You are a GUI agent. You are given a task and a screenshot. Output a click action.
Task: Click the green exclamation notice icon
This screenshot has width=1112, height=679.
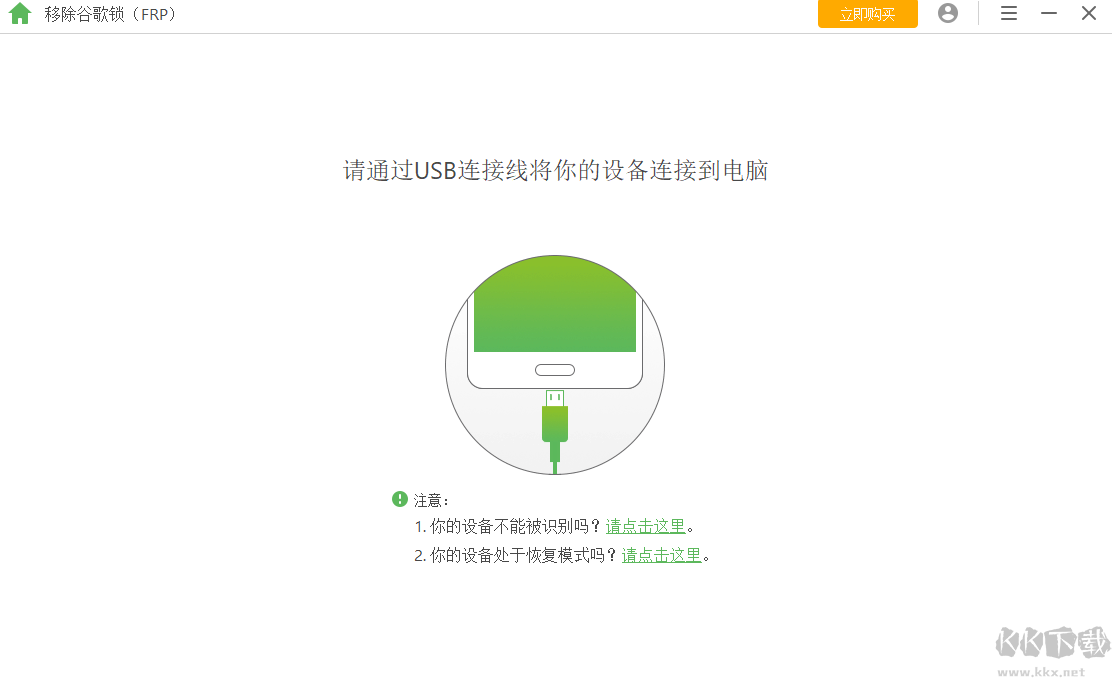coord(399,498)
